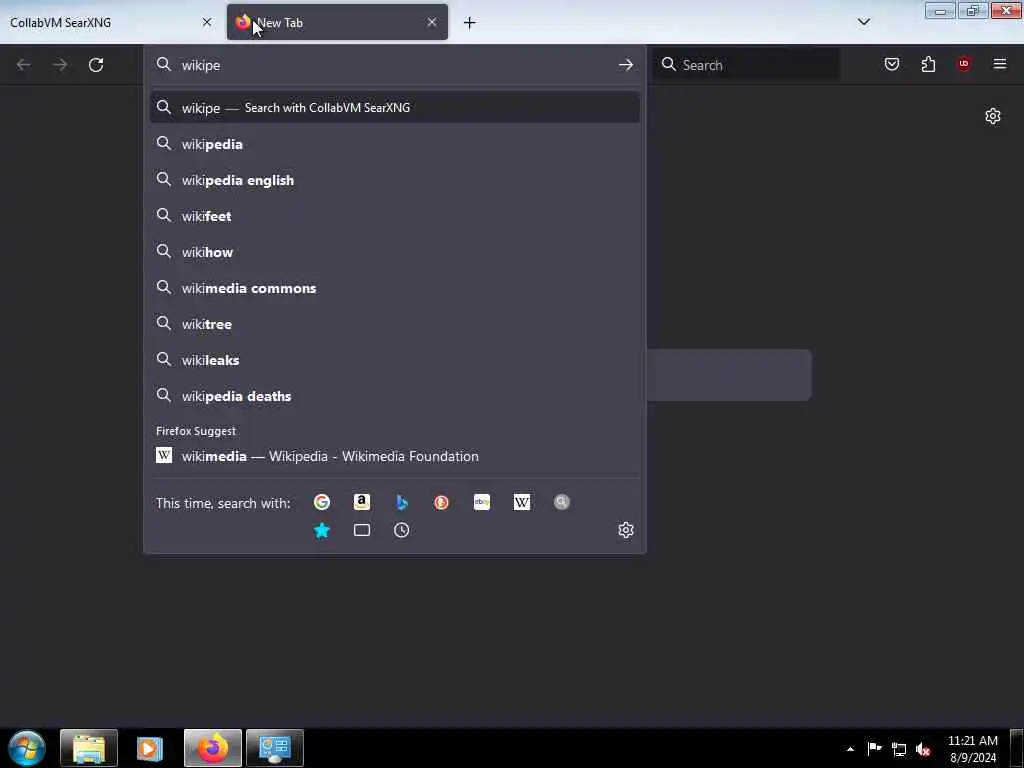Search with gray magnifier engine icon
The width and height of the screenshot is (1024, 768).
[562, 502]
